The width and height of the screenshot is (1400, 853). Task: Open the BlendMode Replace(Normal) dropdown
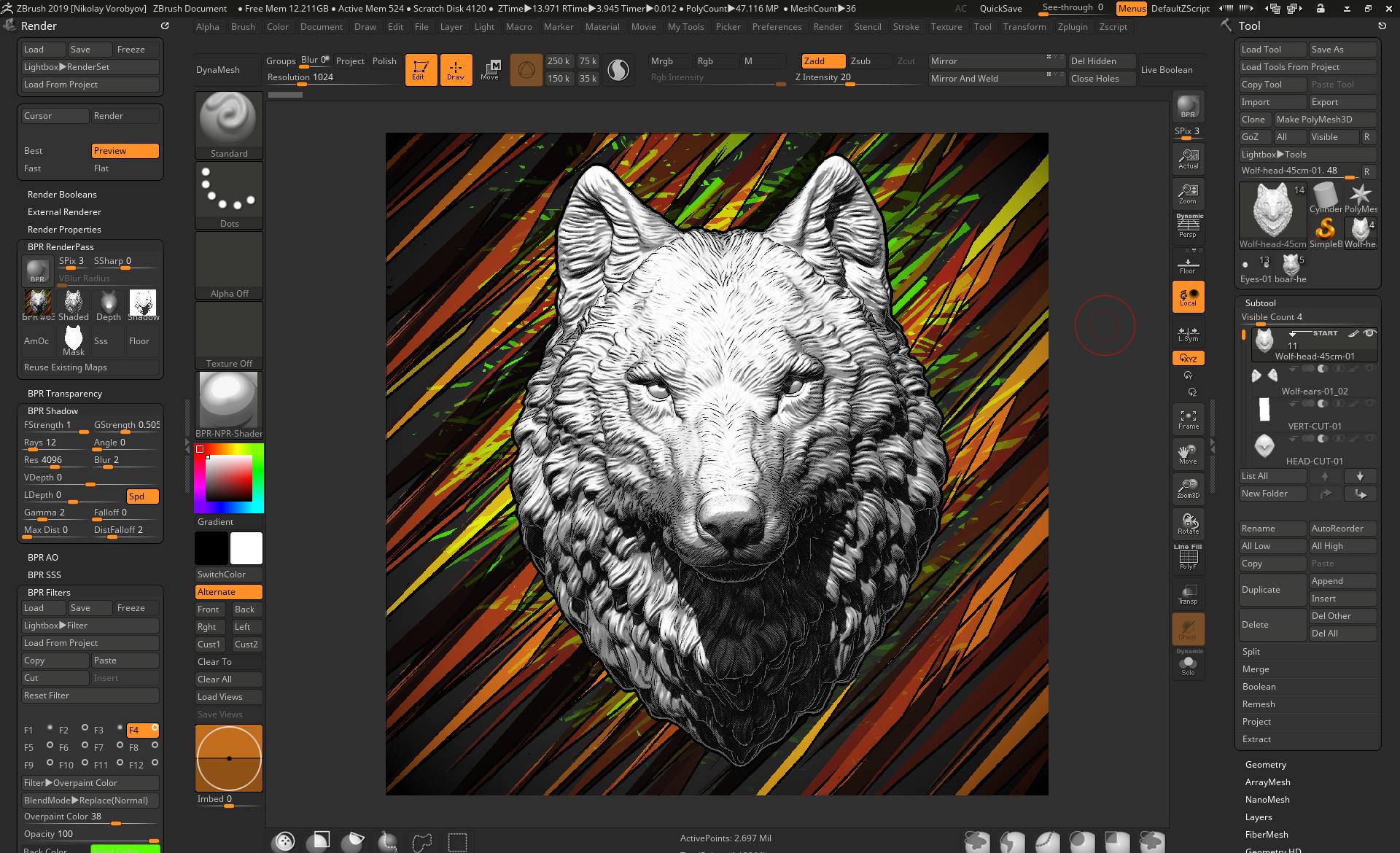coord(90,801)
